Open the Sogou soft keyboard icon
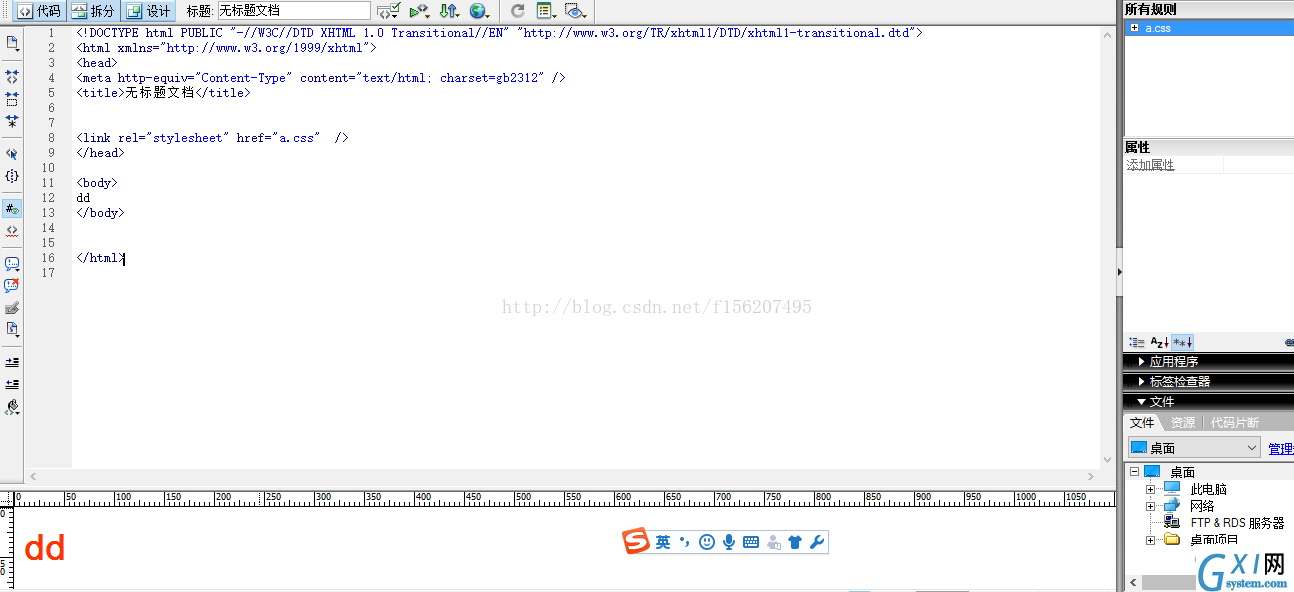The width and height of the screenshot is (1294, 592). pos(751,542)
